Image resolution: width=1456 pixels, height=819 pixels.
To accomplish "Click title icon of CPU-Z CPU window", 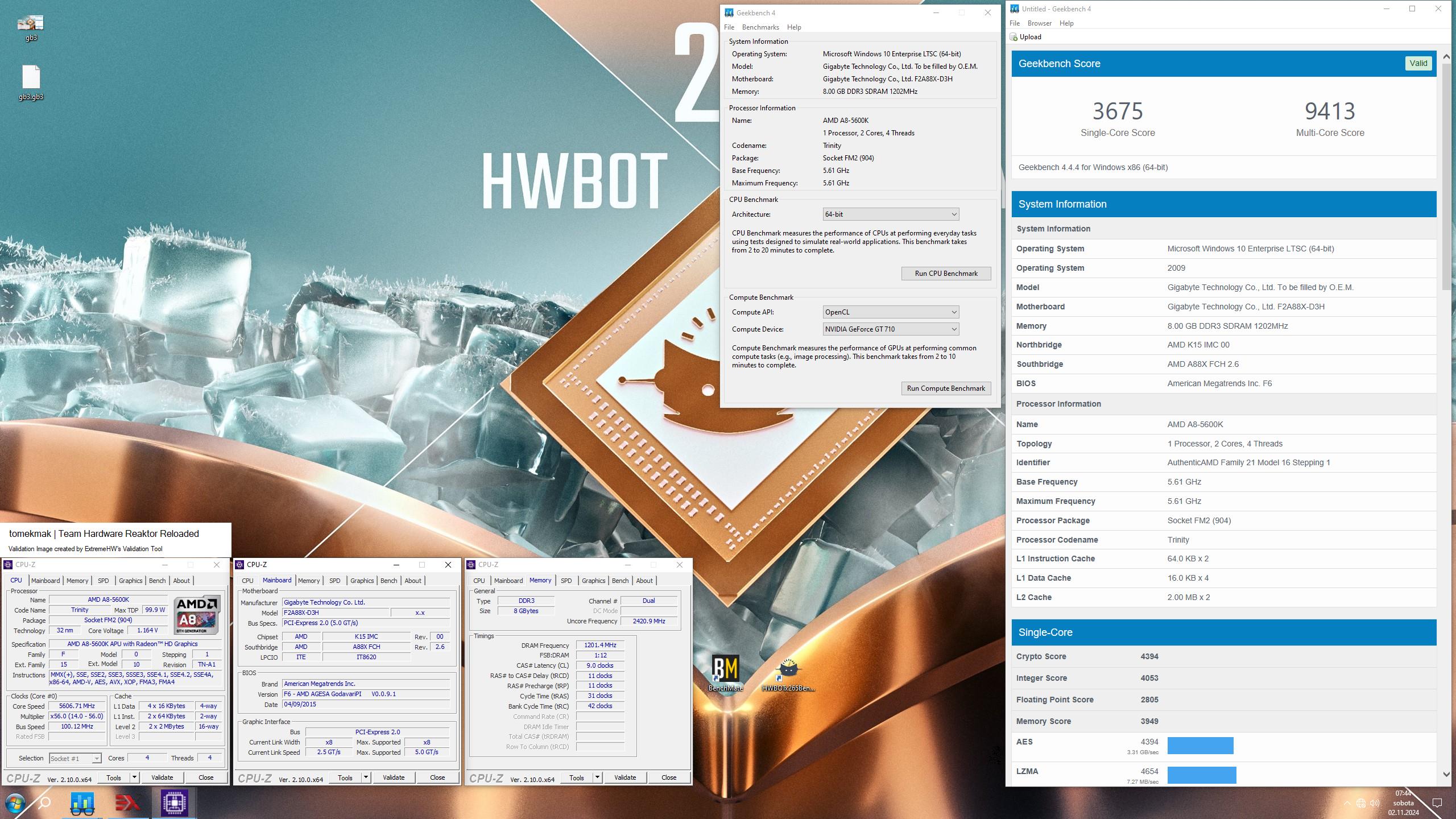I will click(8, 565).
